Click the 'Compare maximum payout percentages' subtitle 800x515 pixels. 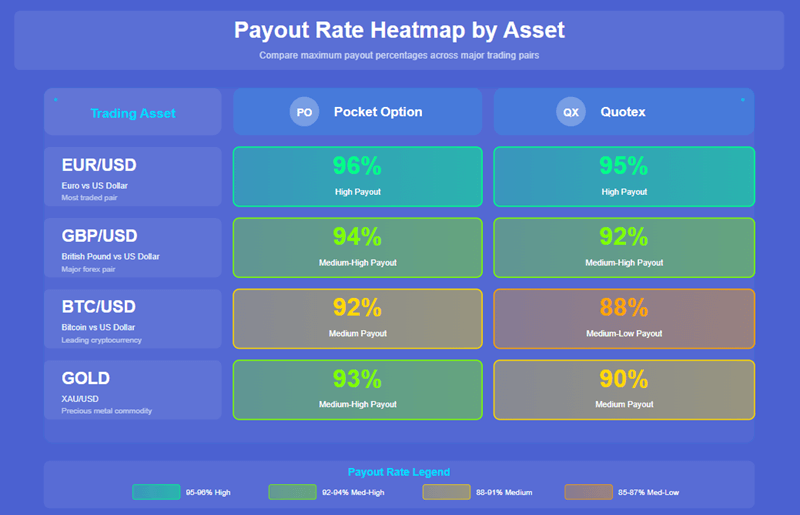399,55
